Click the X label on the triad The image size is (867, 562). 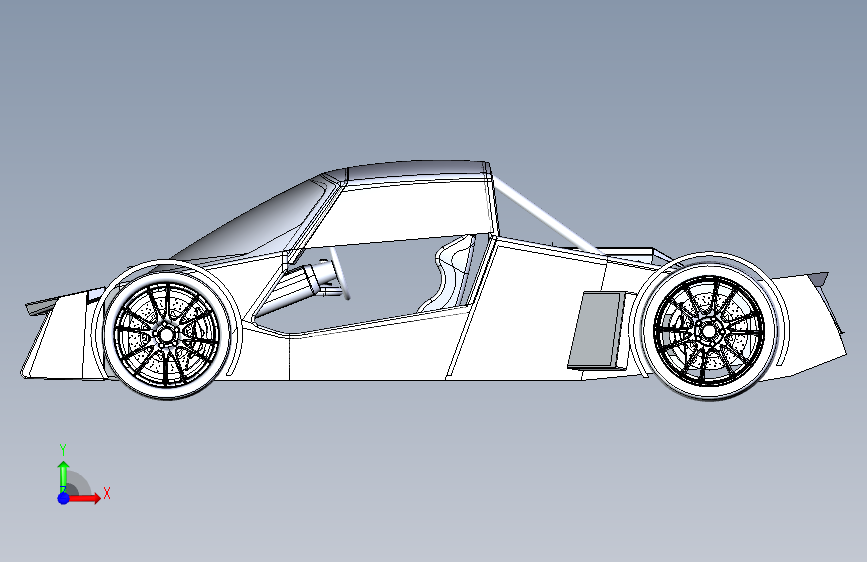pos(107,493)
